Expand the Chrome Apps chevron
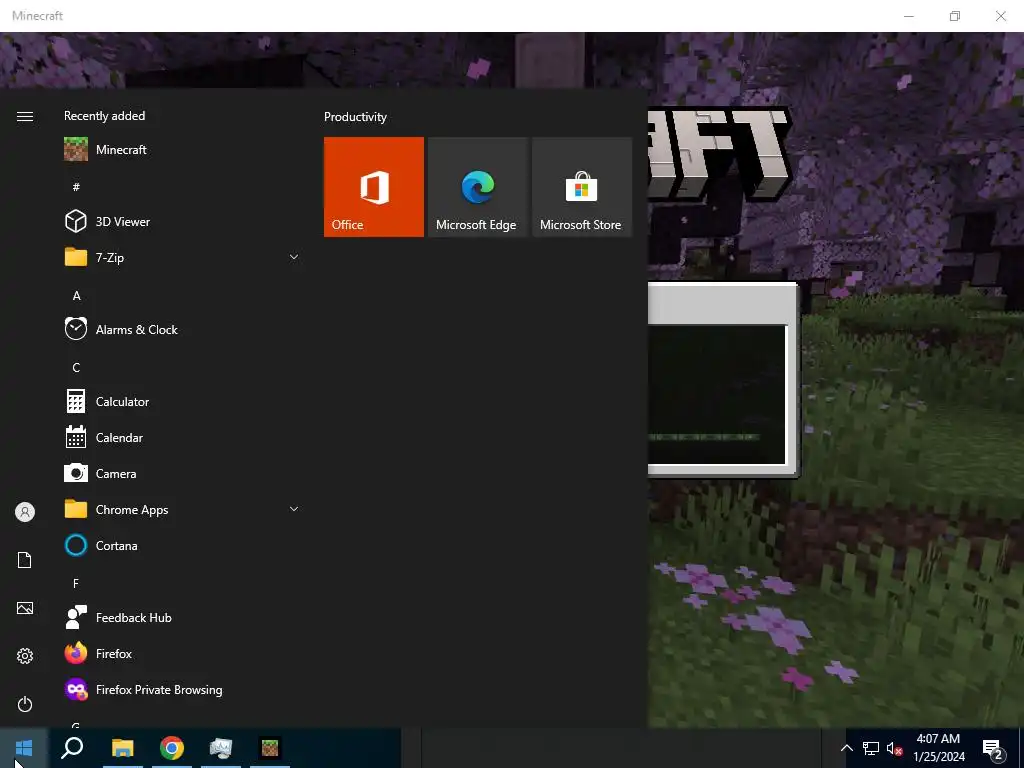Image resolution: width=1024 pixels, height=768 pixels. 294,509
